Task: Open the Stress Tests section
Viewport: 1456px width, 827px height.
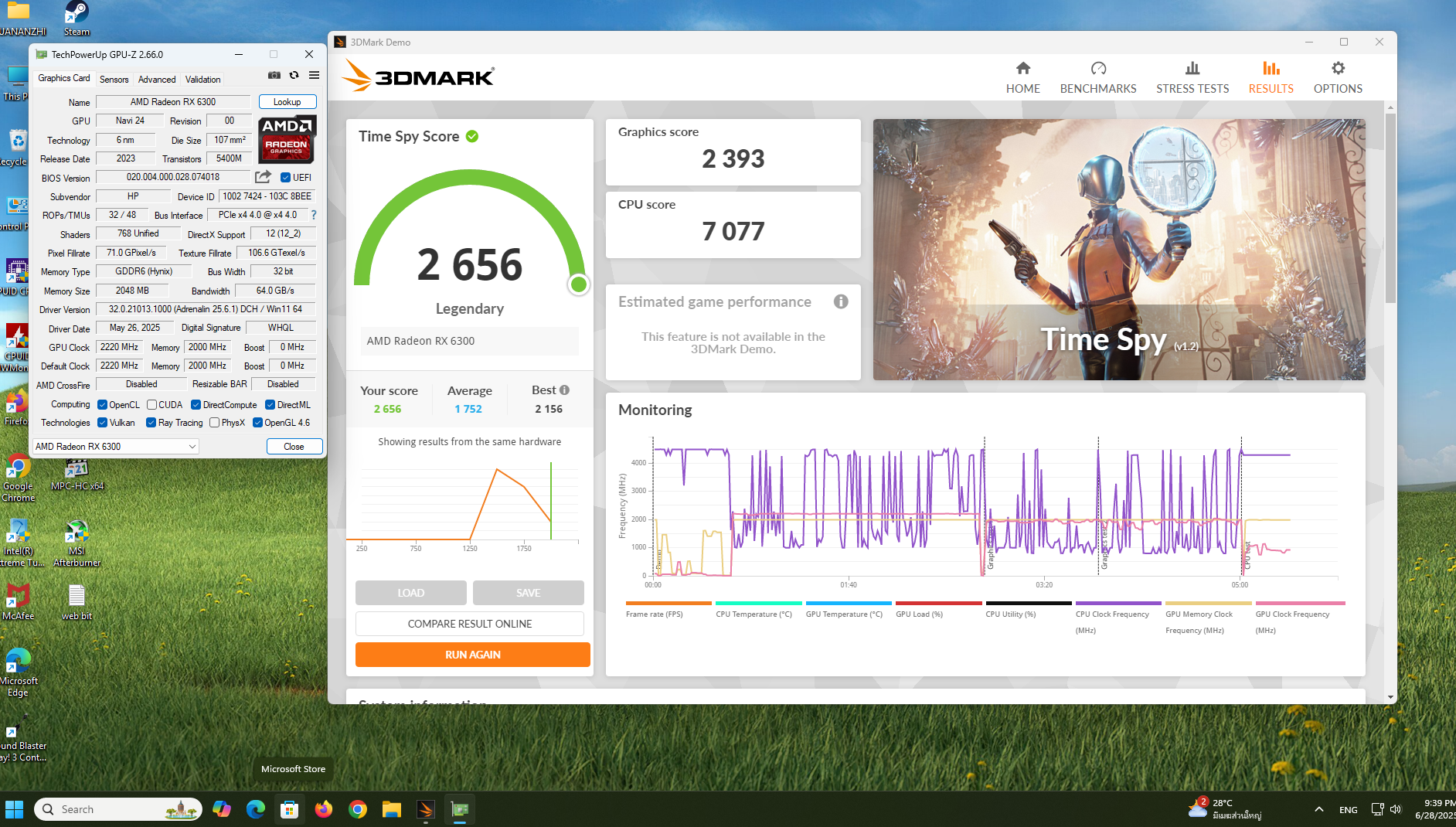Action: pyautogui.click(x=1192, y=77)
